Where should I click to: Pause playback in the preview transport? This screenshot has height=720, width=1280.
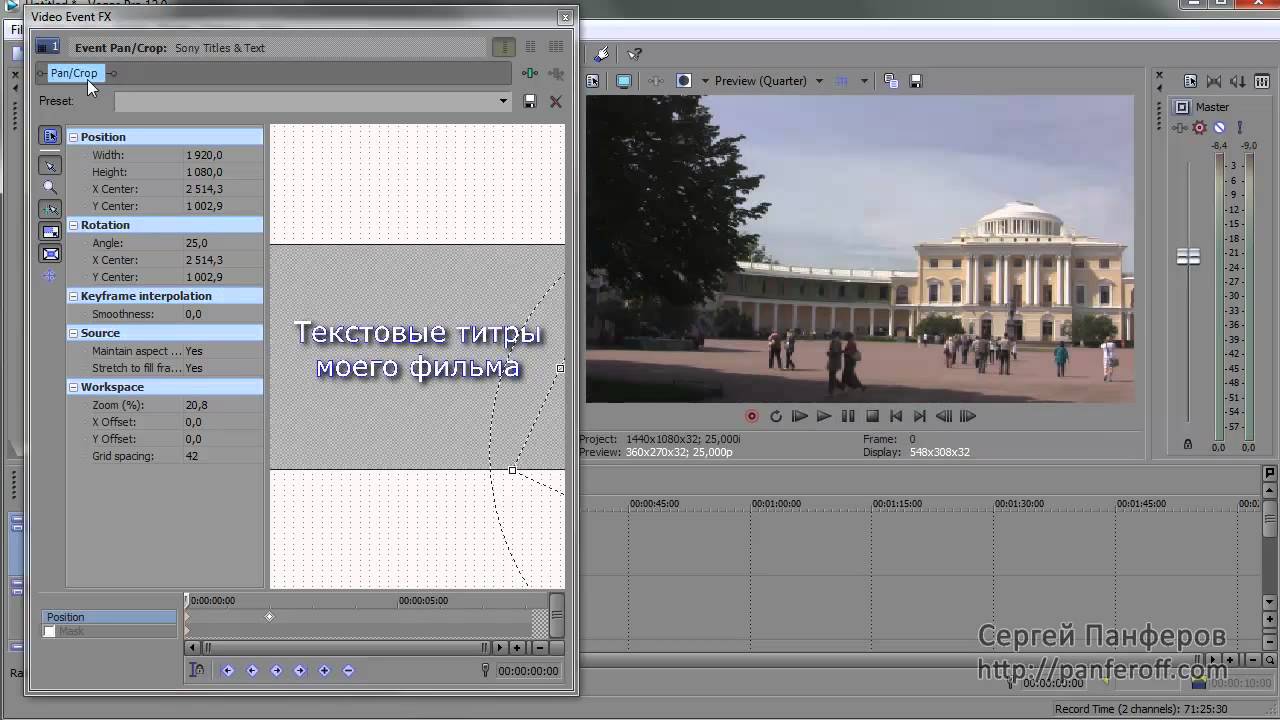[x=848, y=416]
